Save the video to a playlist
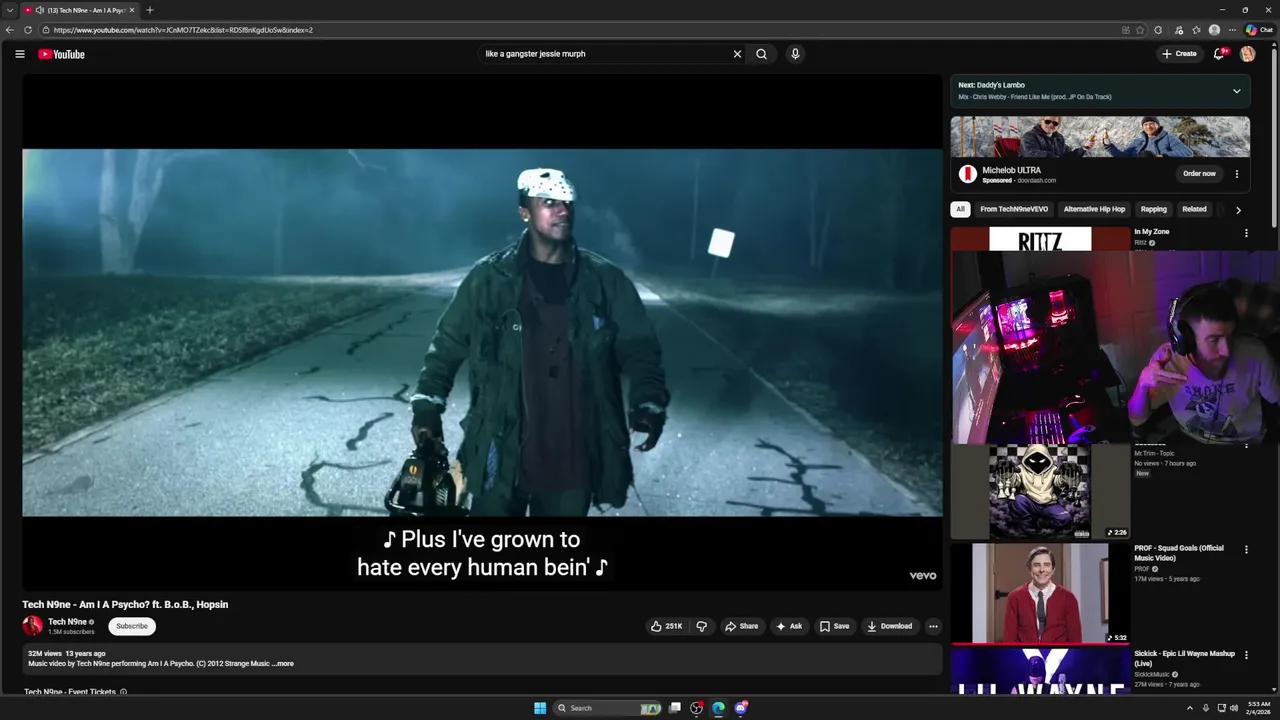 [834, 626]
